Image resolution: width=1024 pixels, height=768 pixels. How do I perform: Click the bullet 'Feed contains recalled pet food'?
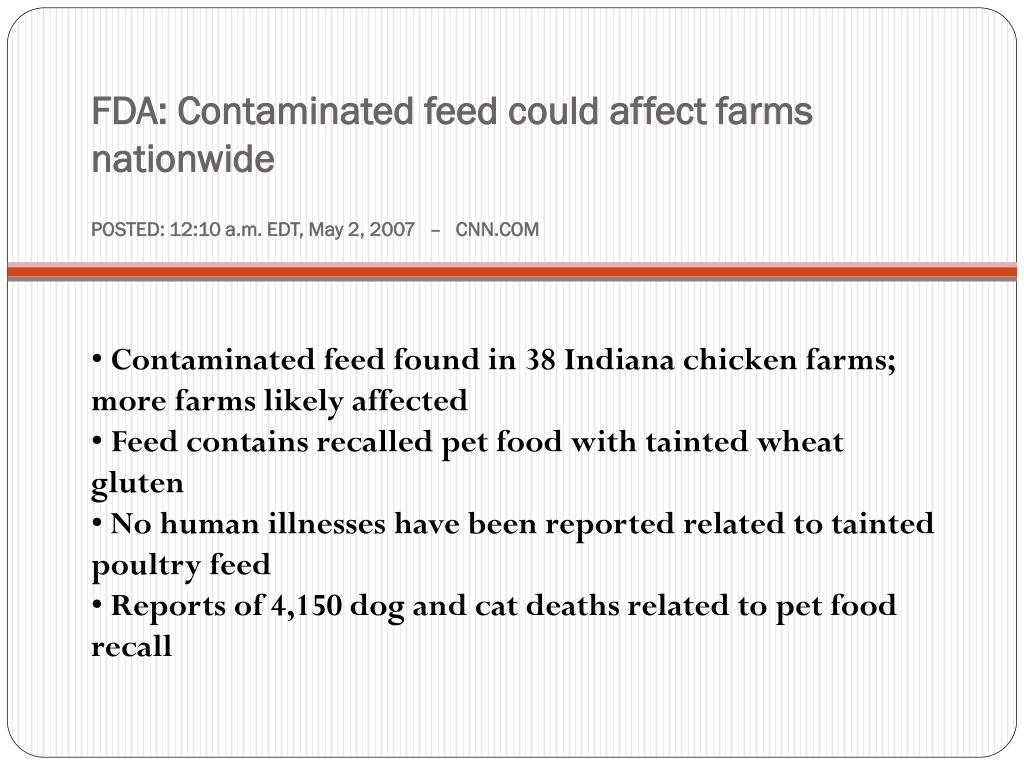pos(468,462)
